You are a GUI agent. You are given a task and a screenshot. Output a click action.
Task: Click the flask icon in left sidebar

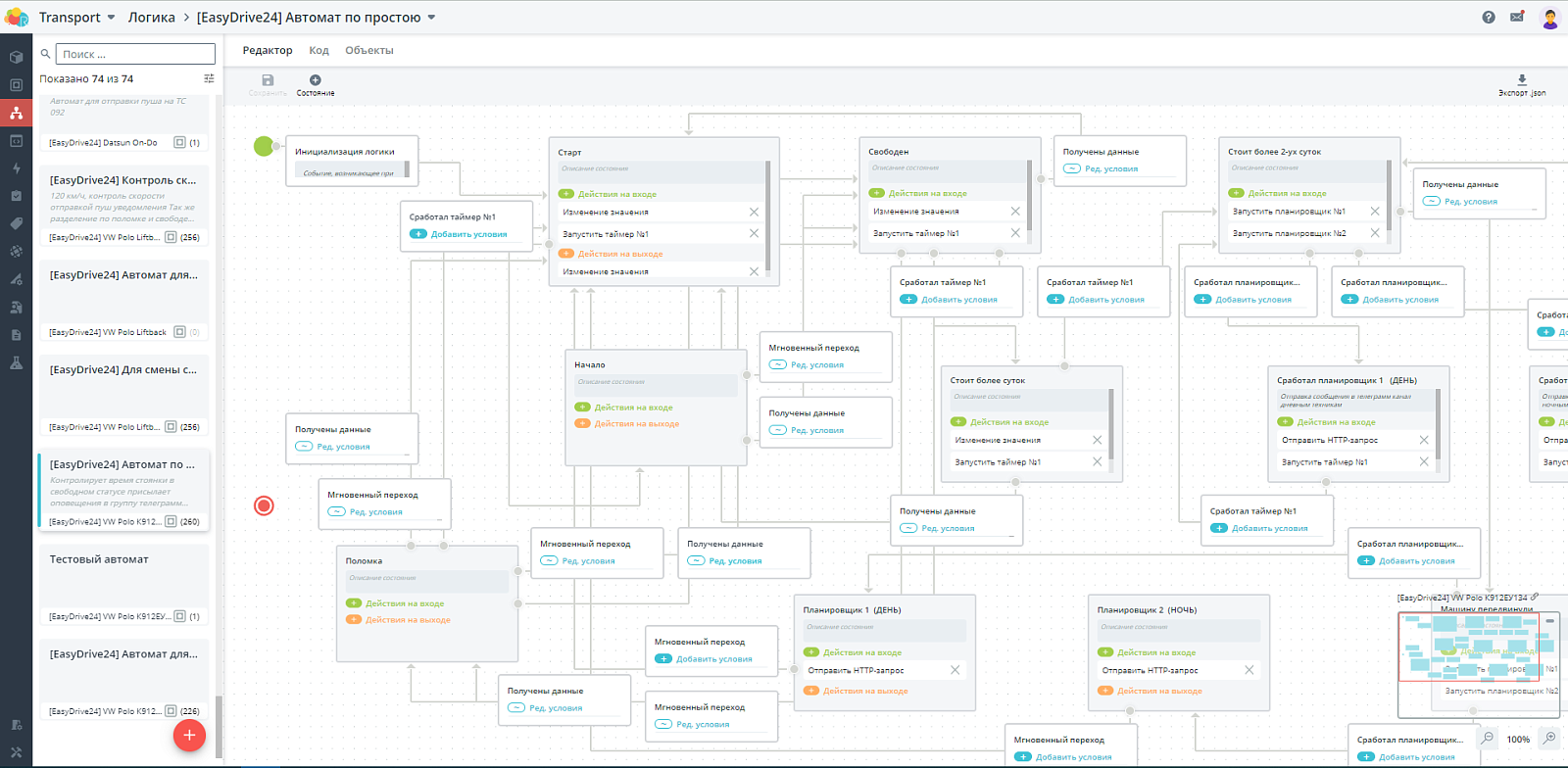click(16, 362)
